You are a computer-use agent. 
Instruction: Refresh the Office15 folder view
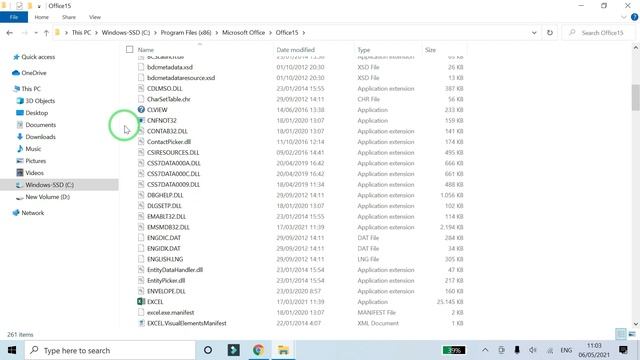pyautogui.click(x=550, y=33)
